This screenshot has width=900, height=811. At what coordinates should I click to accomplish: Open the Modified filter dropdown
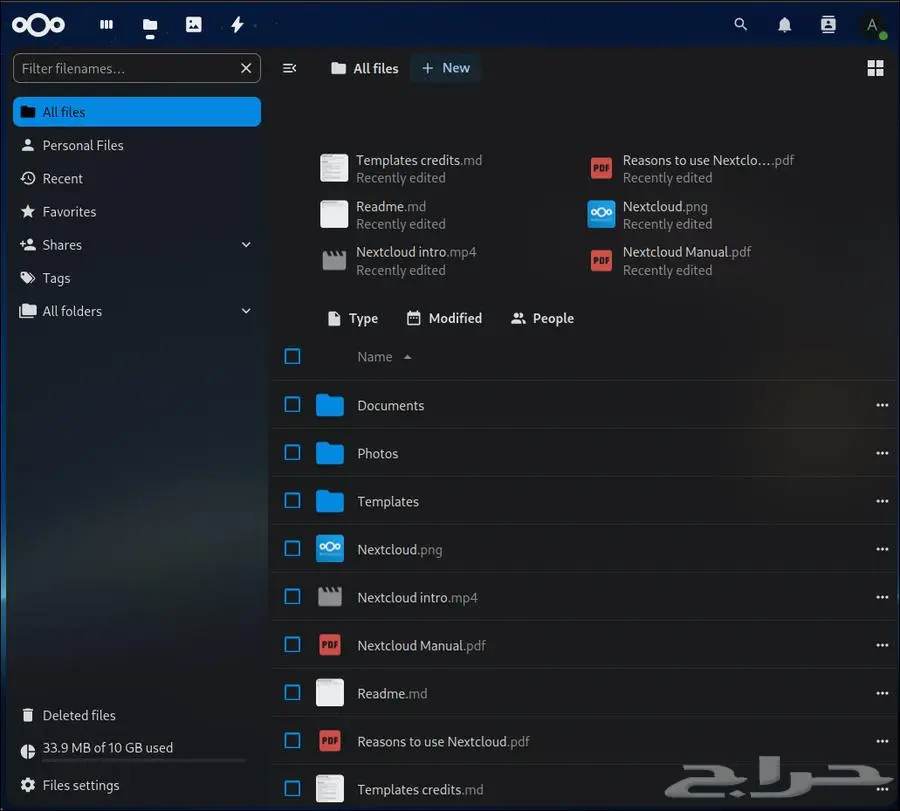pos(444,319)
